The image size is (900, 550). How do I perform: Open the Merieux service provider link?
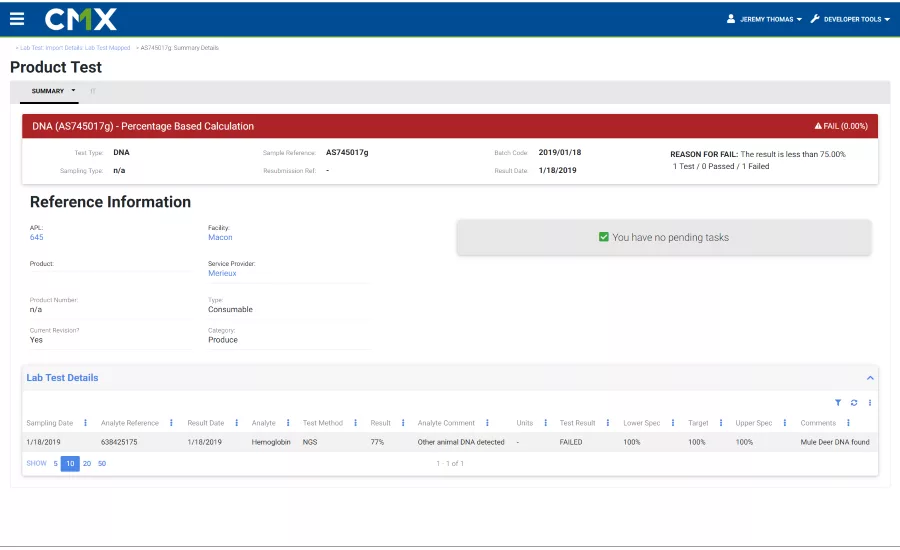point(222,273)
